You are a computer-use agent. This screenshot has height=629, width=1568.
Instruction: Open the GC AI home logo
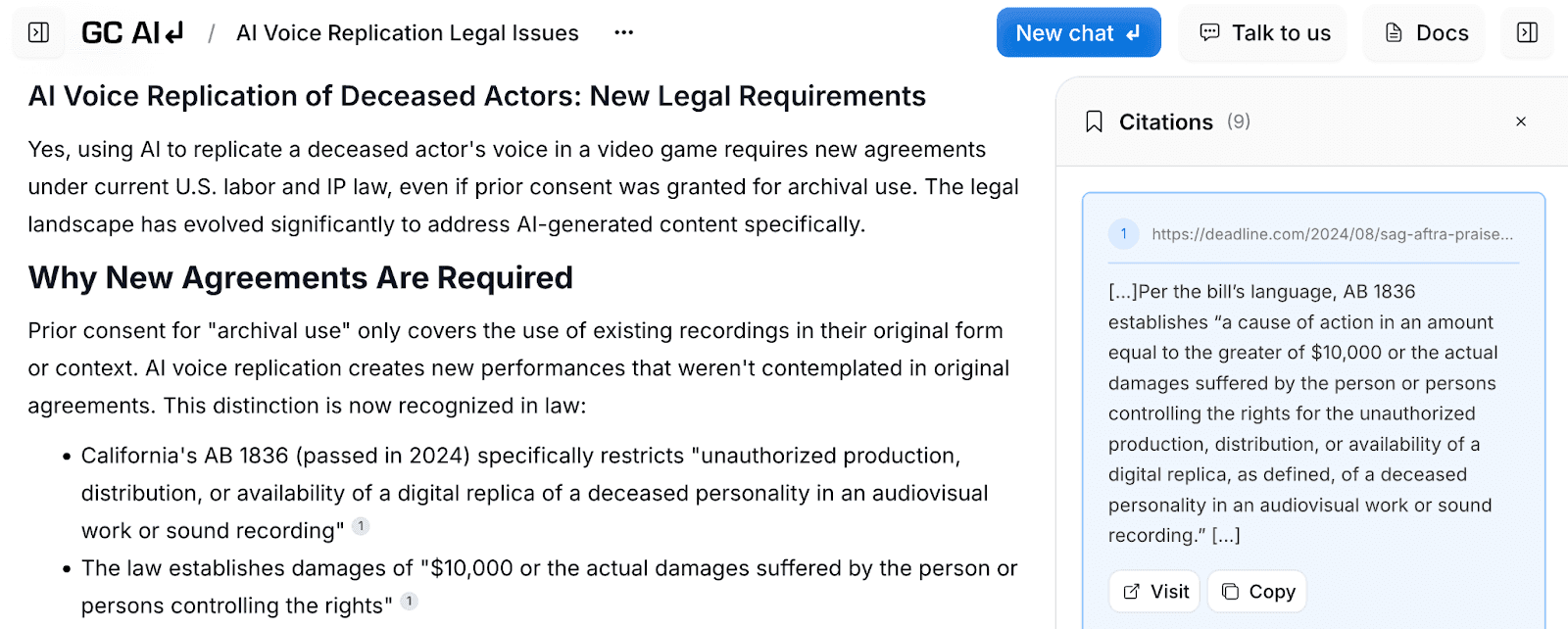pos(132,33)
